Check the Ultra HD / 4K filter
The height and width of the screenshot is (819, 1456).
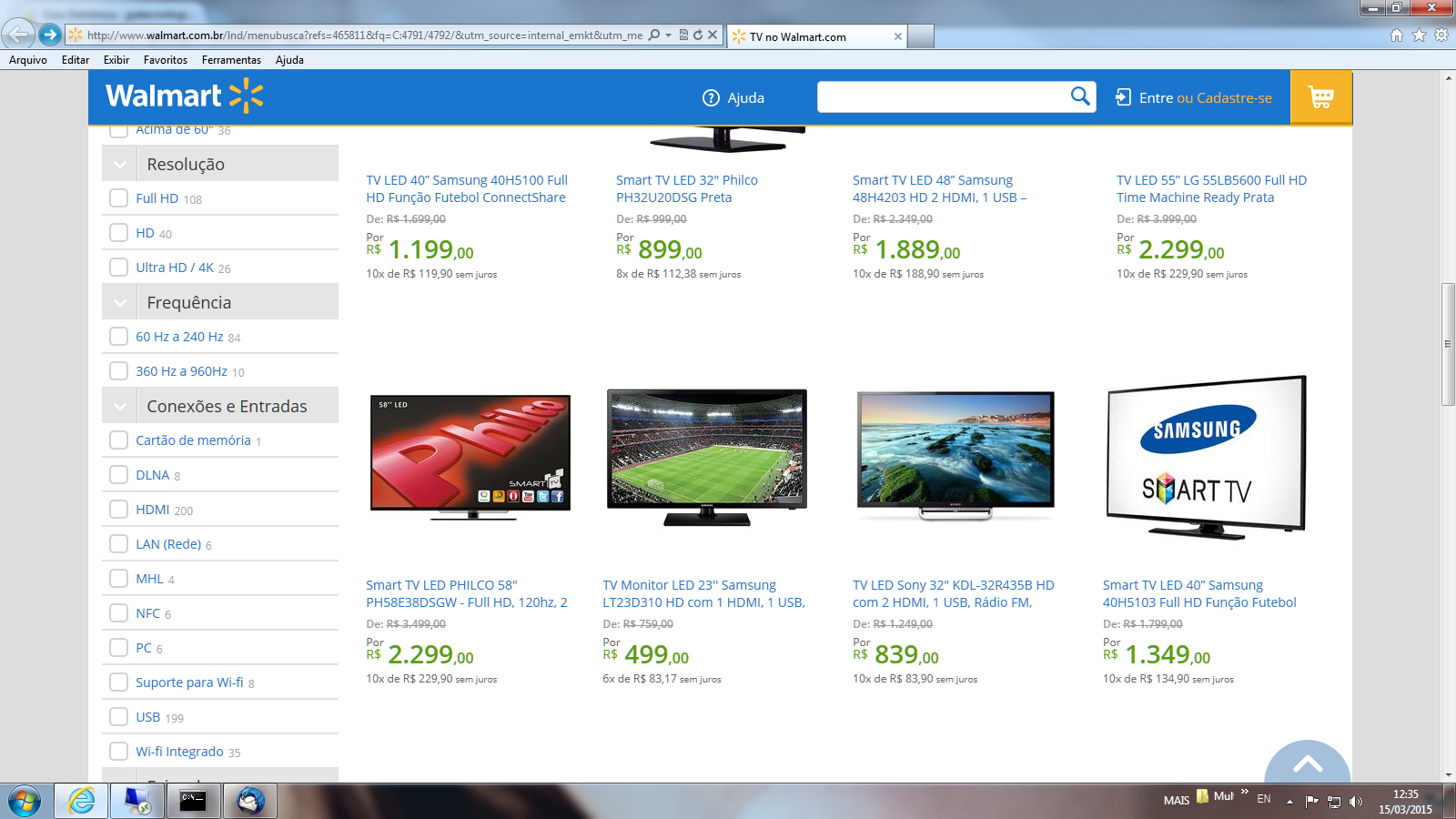tap(118, 268)
